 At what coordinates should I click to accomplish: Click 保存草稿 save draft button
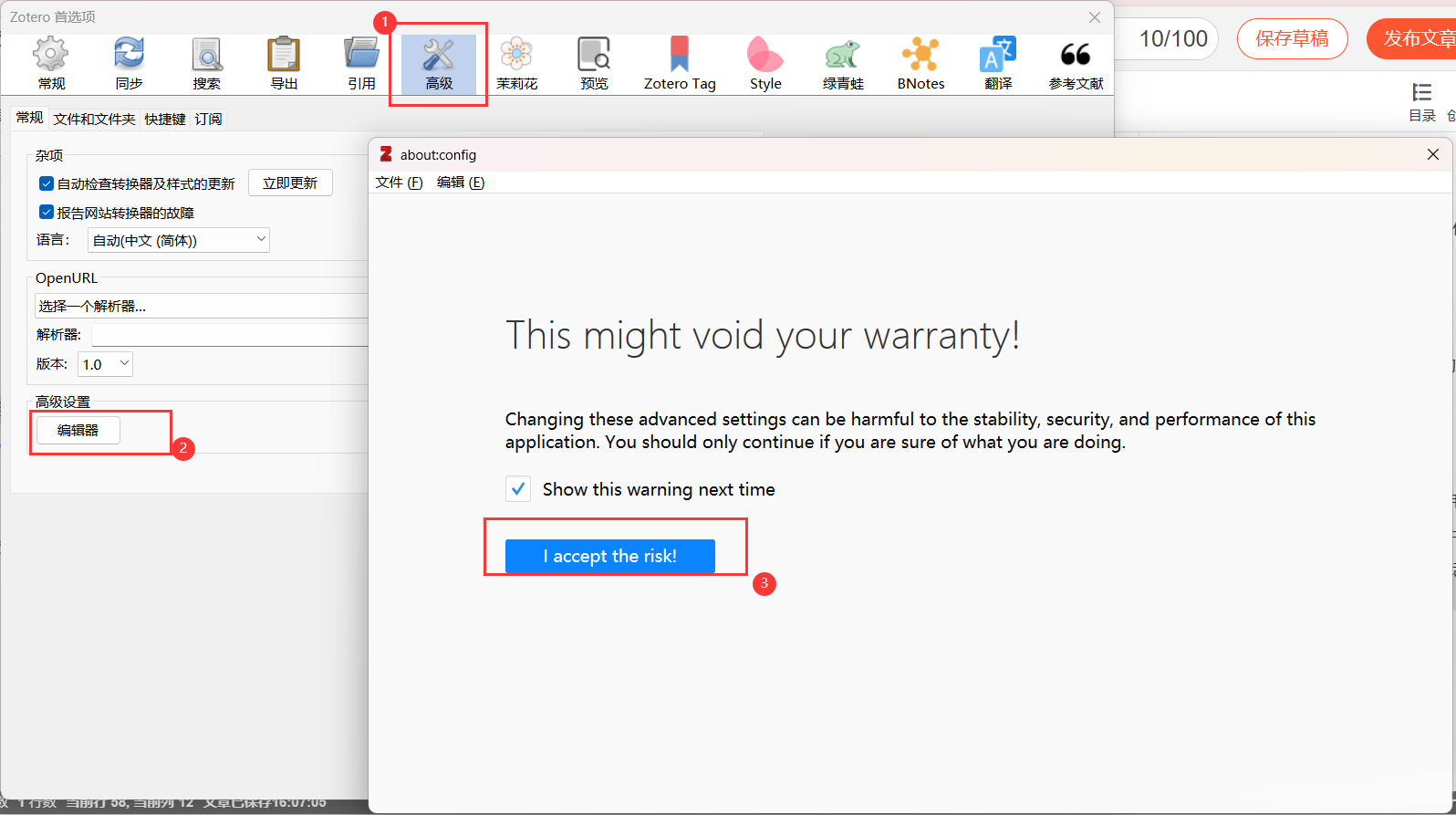[1292, 38]
